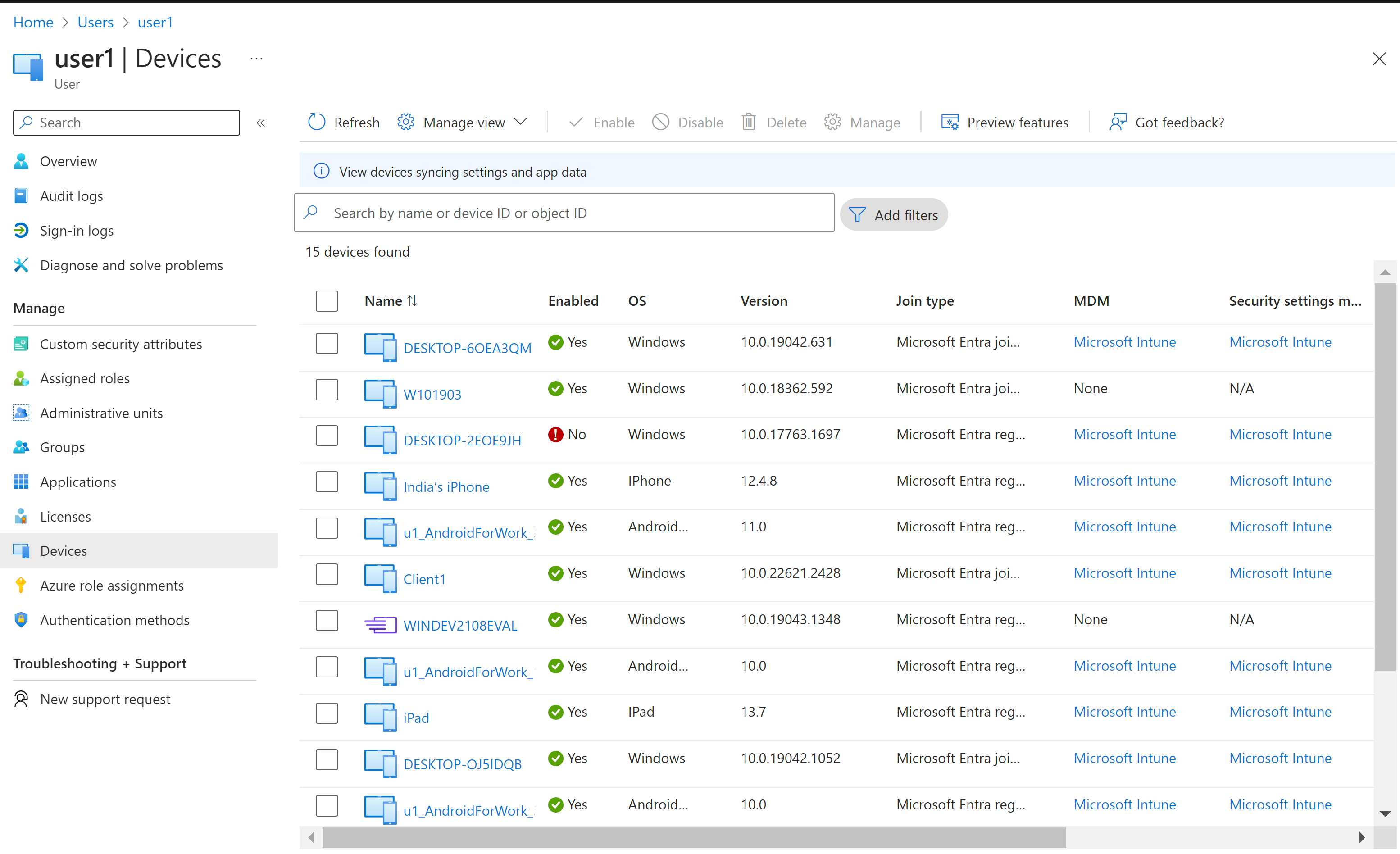
Task: Click the Delete trash can icon
Action: coord(749,122)
